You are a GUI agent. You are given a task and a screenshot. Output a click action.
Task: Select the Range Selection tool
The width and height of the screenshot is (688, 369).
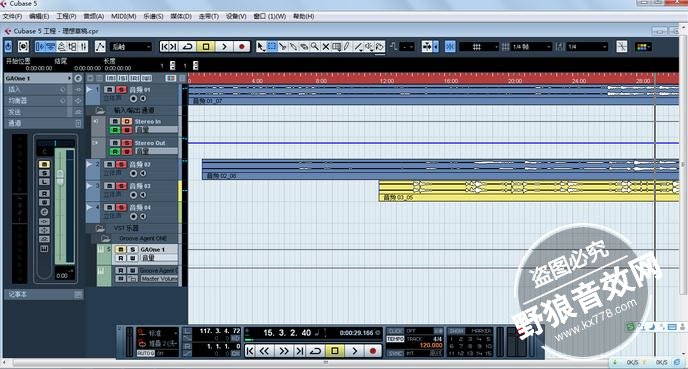point(272,47)
